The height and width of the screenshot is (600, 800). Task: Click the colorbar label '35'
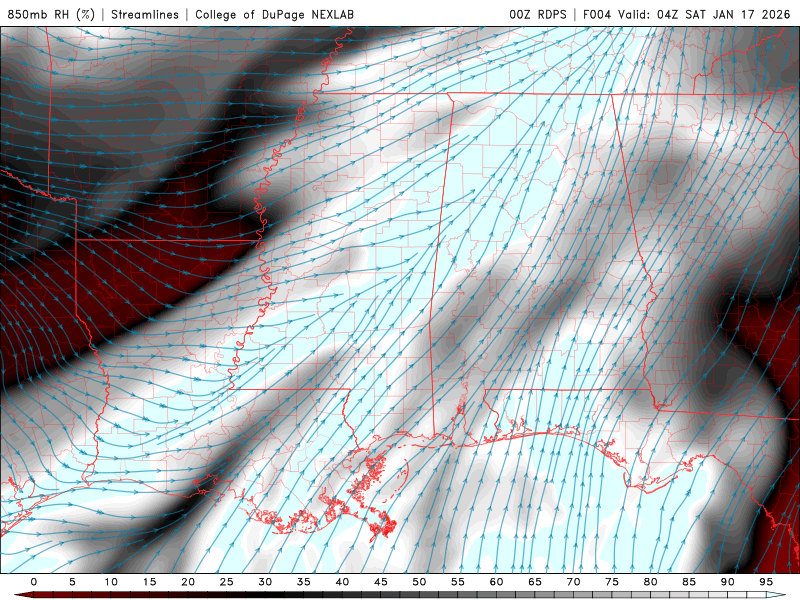pyautogui.click(x=304, y=582)
